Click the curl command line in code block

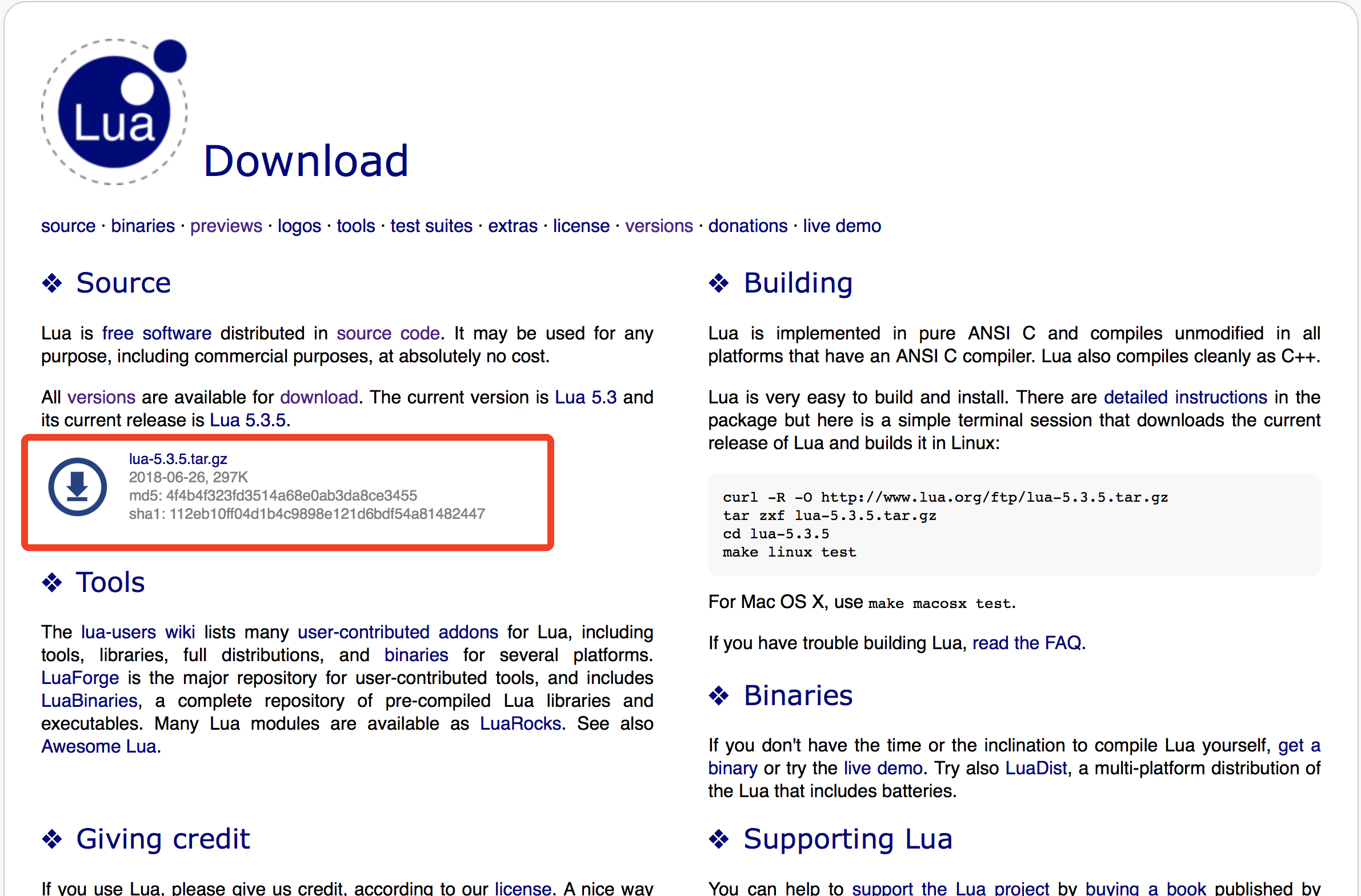pos(944,498)
